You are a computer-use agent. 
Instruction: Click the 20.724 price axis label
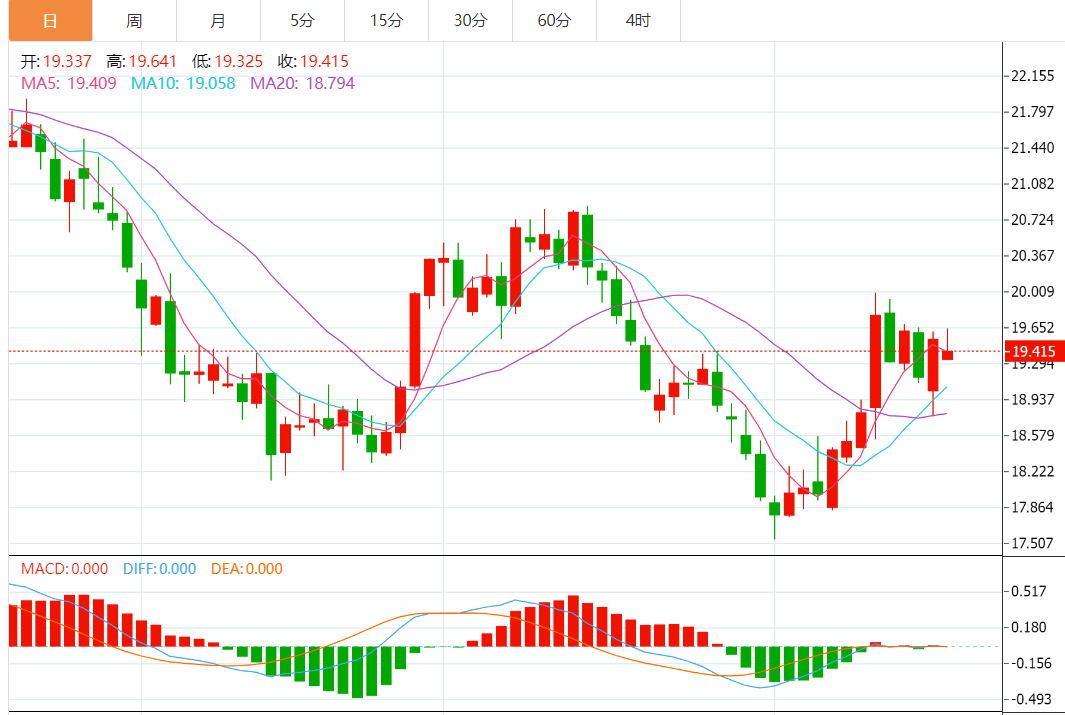pyautogui.click(x=1032, y=220)
